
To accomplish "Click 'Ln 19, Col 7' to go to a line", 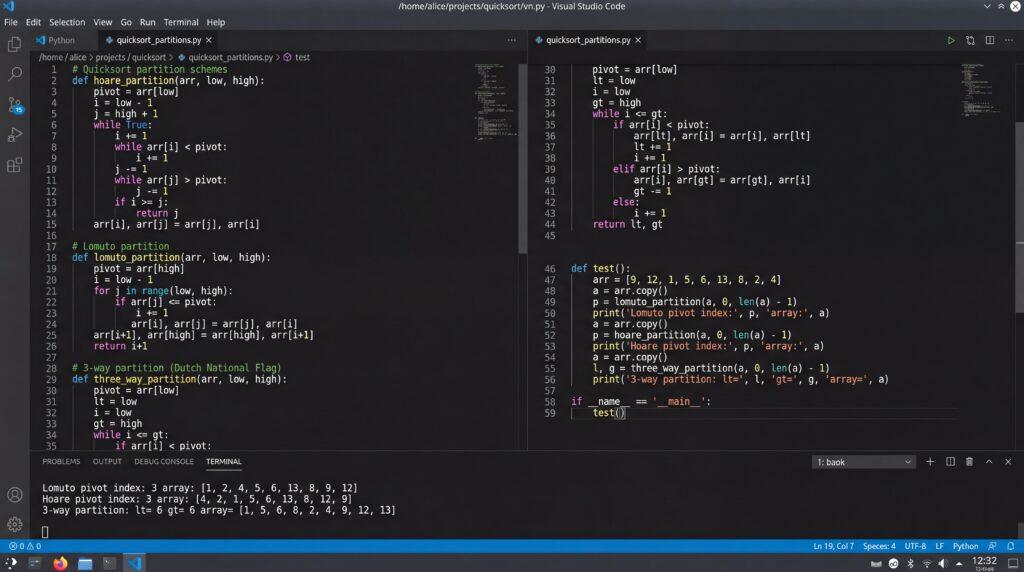I will coord(833,546).
